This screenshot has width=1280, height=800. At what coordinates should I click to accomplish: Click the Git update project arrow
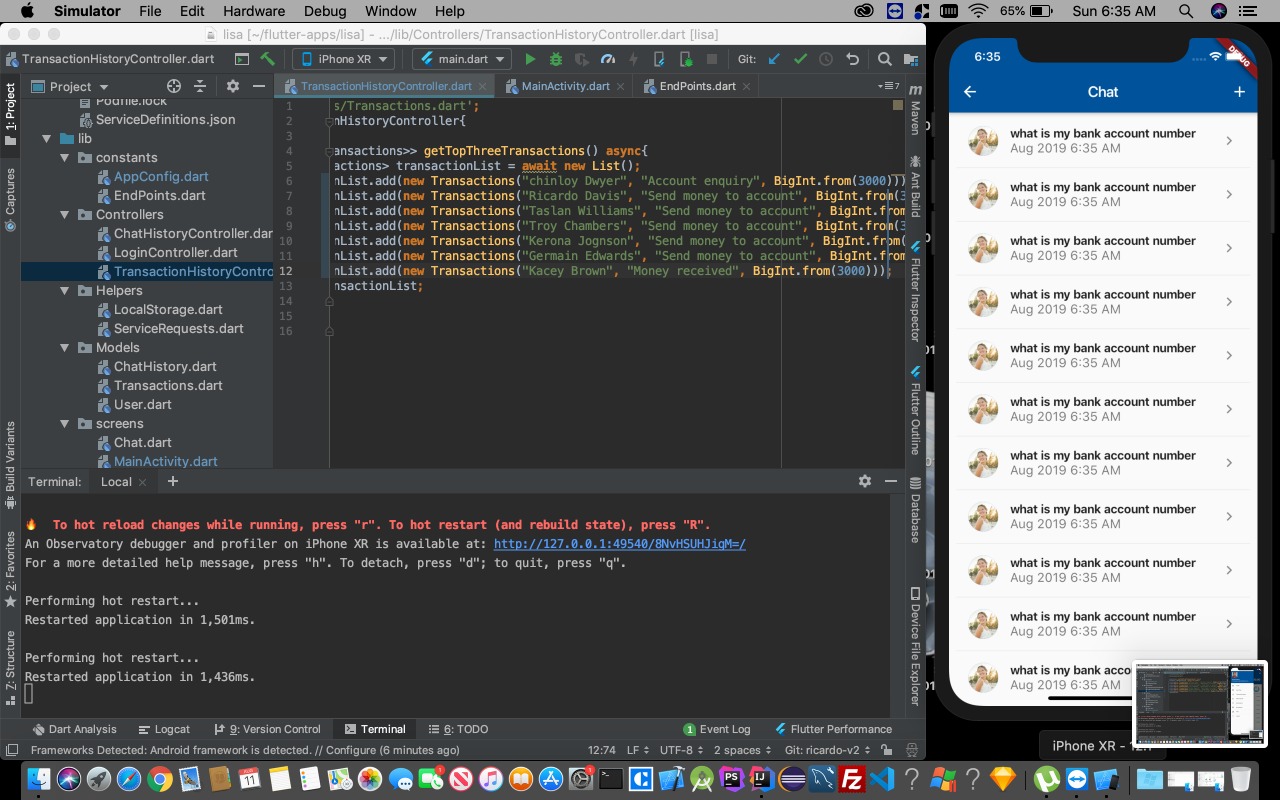(774, 59)
